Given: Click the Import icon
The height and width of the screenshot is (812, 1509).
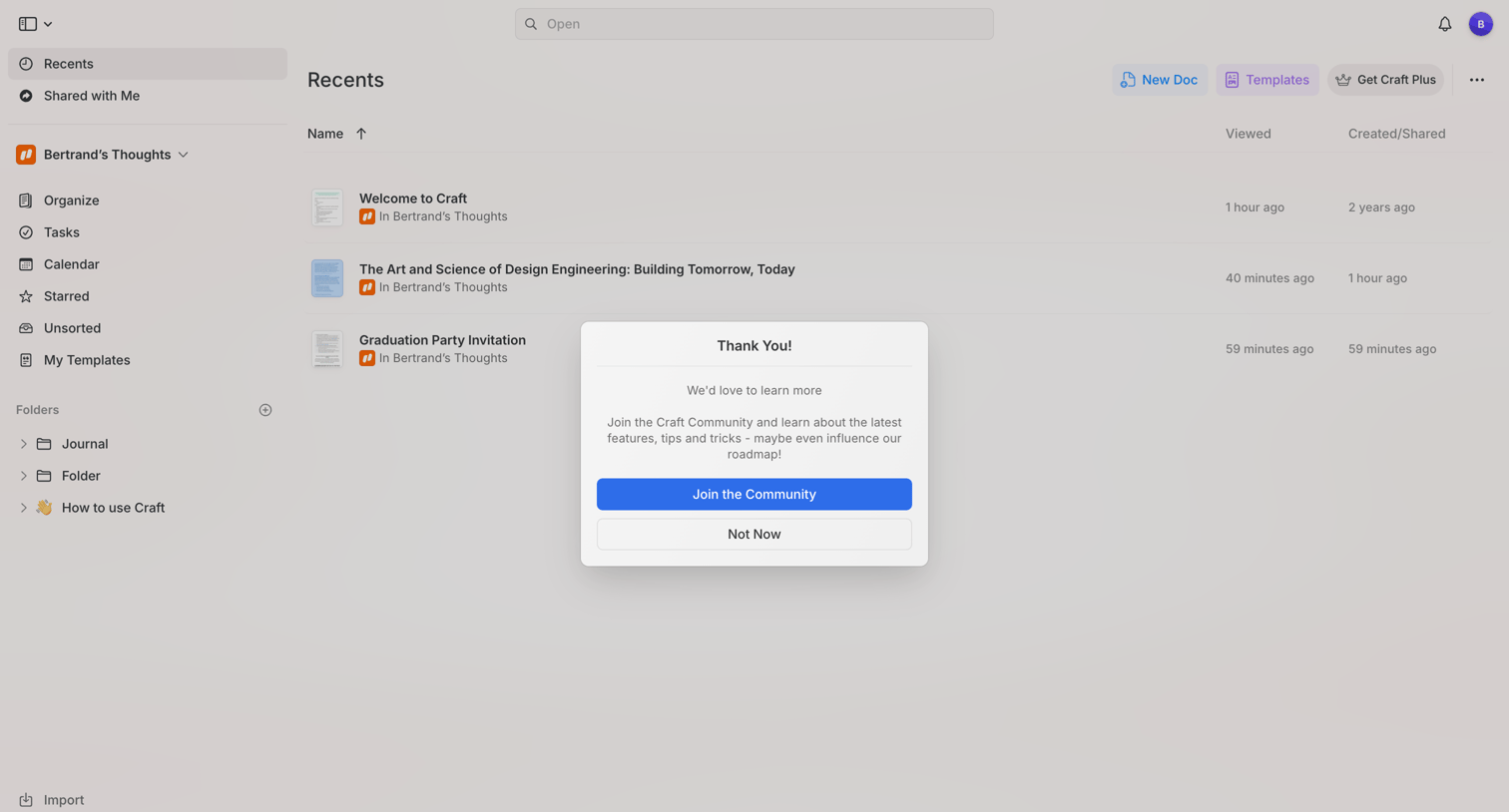Looking at the screenshot, I should pyautogui.click(x=26, y=800).
